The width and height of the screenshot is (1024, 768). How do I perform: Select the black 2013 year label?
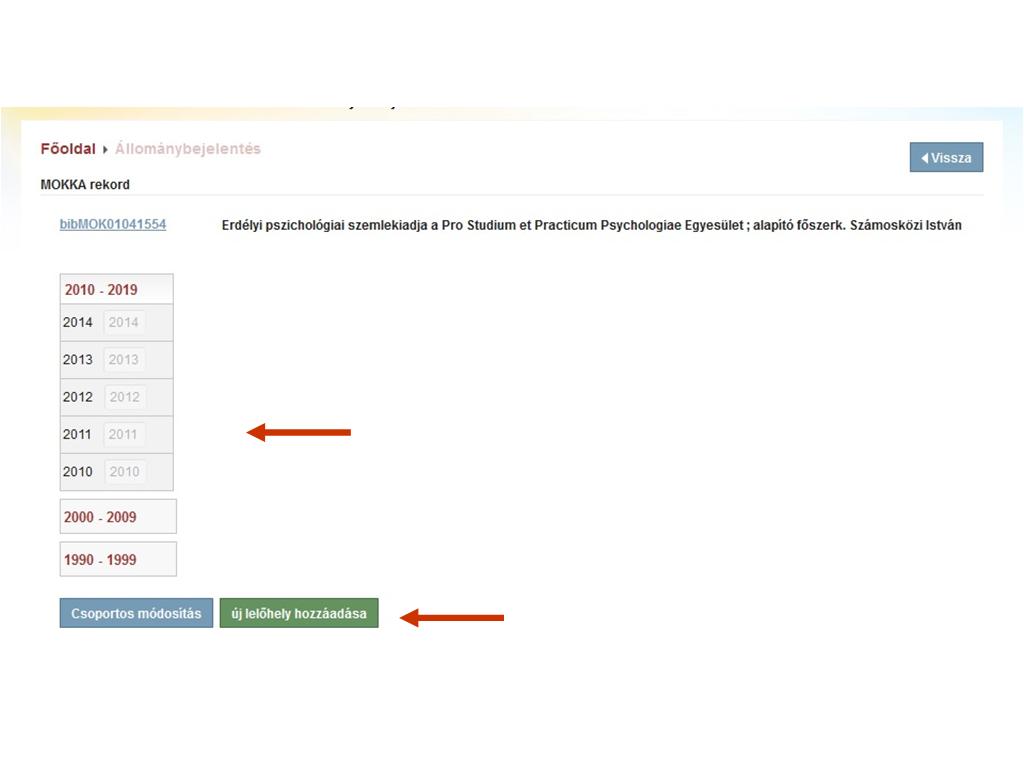[78, 360]
